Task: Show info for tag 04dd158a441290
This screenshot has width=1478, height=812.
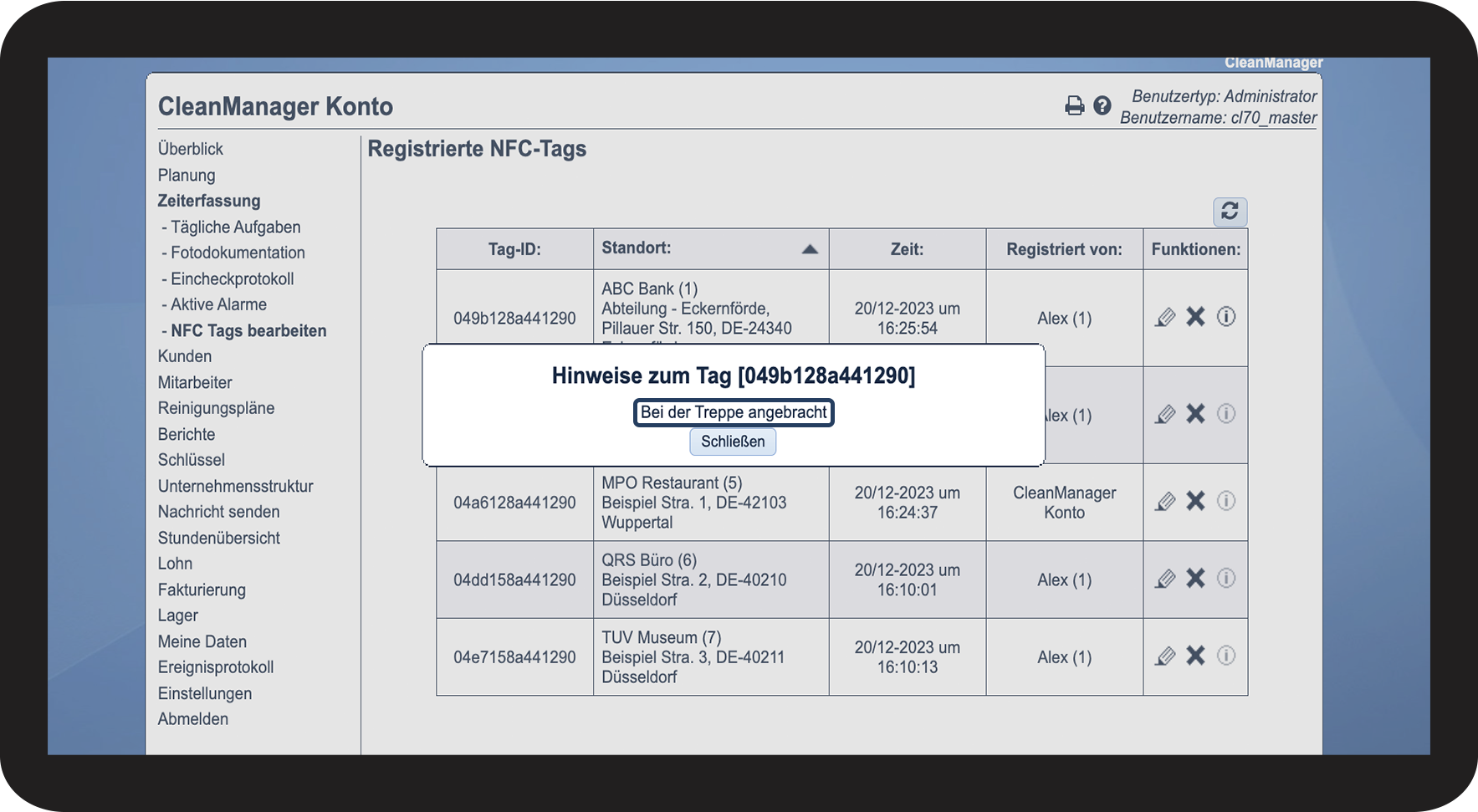Action: 1225,579
